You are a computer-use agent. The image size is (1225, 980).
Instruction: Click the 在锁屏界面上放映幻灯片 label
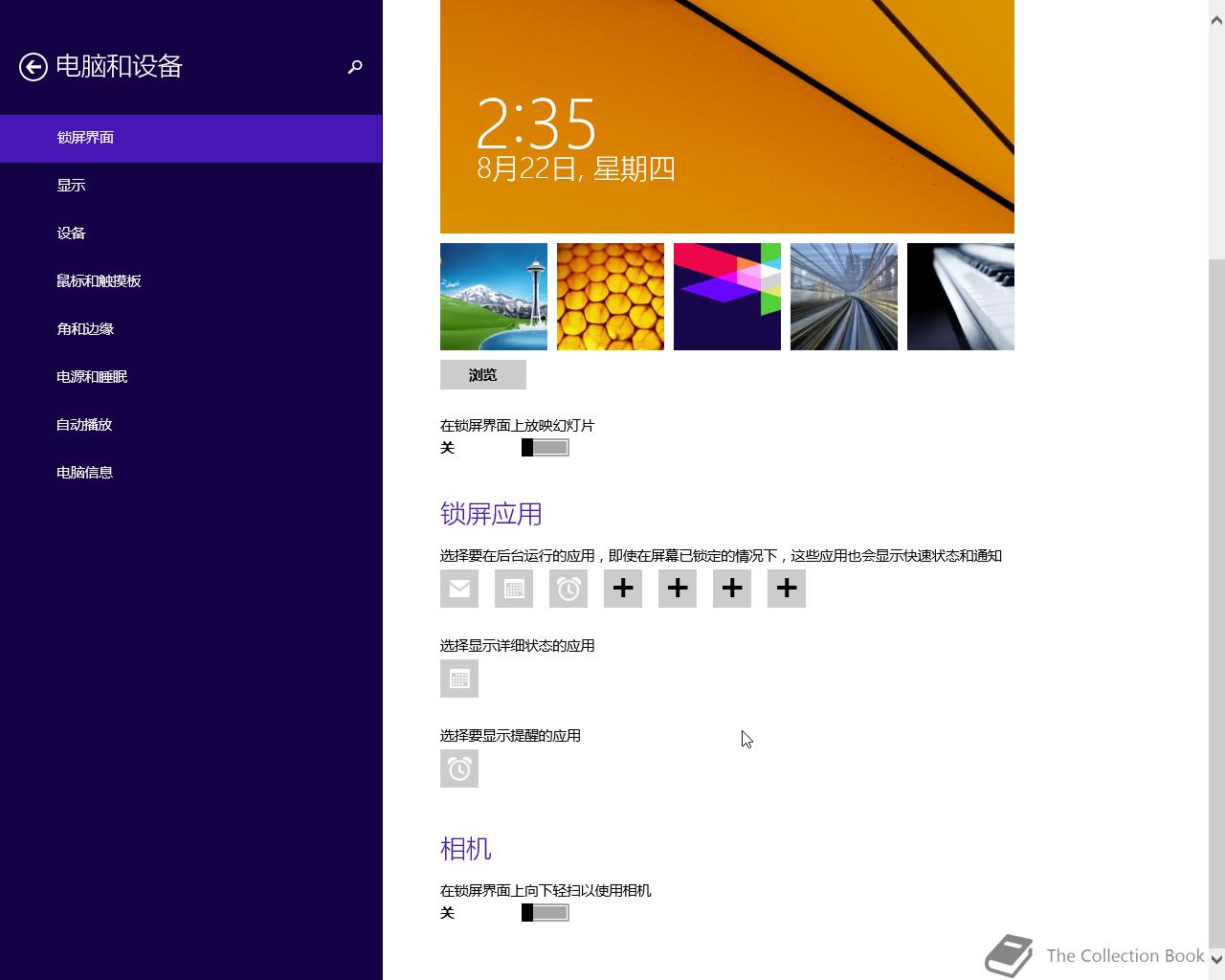pos(518,426)
